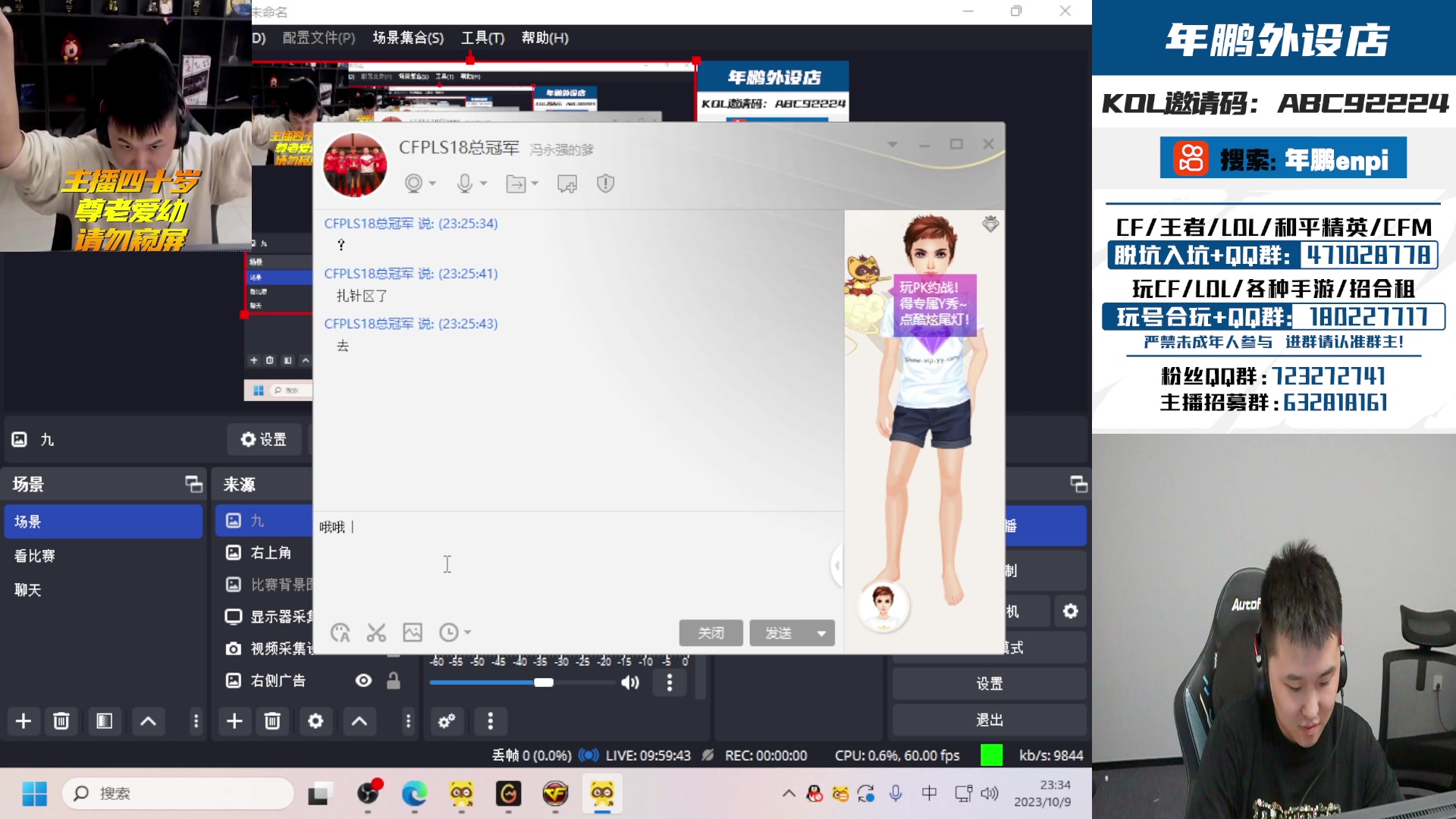Mute audio with speaker icon in mixer
Image resolution: width=1456 pixels, height=819 pixels.
tap(629, 683)
